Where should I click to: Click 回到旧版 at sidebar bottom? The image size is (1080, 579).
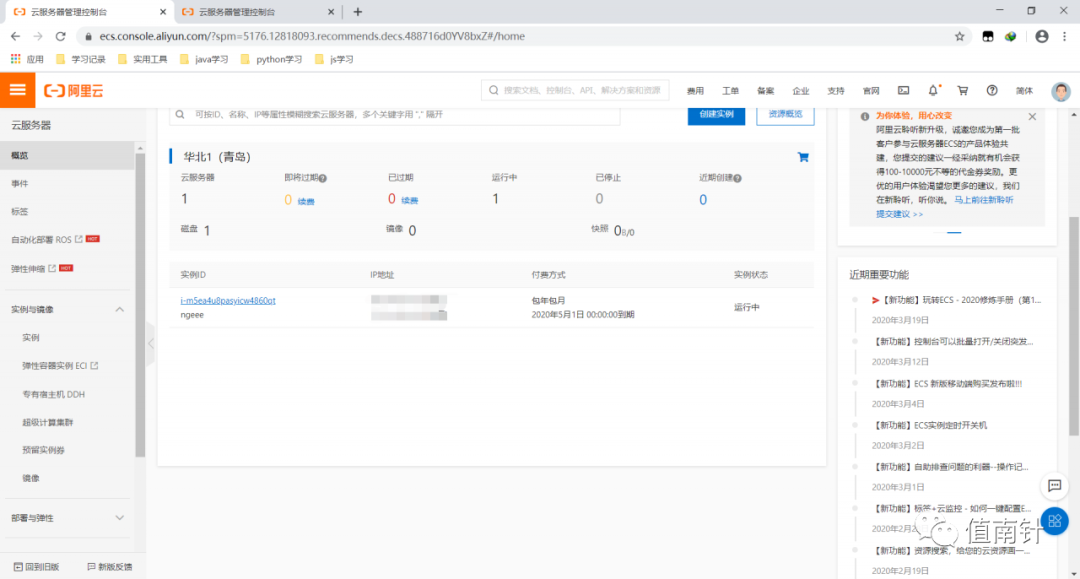37,567
